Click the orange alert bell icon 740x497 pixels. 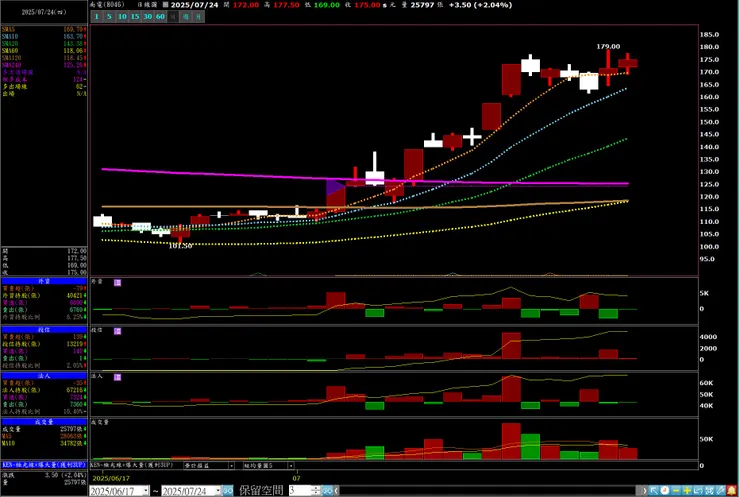coord(732,491)
